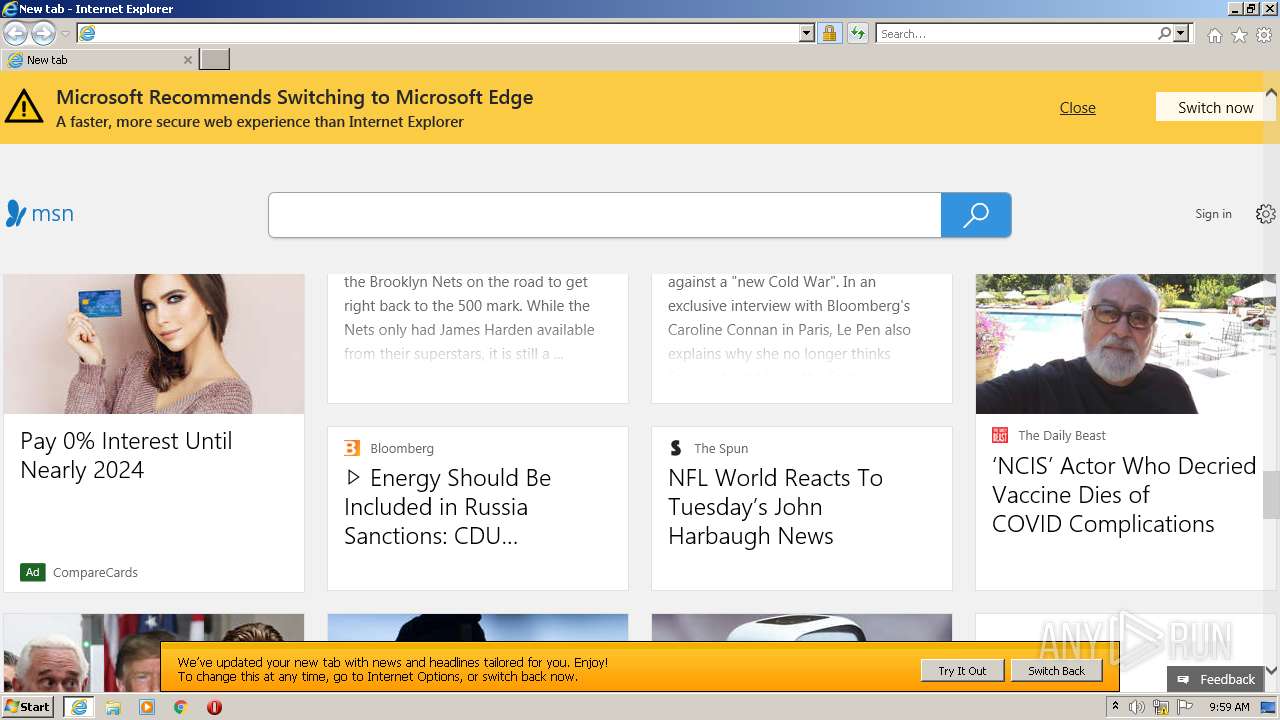The height and width of the screenshot is (720, 1280).
Task: Open the media player taskbar icon
Action: tap(147, 707)
